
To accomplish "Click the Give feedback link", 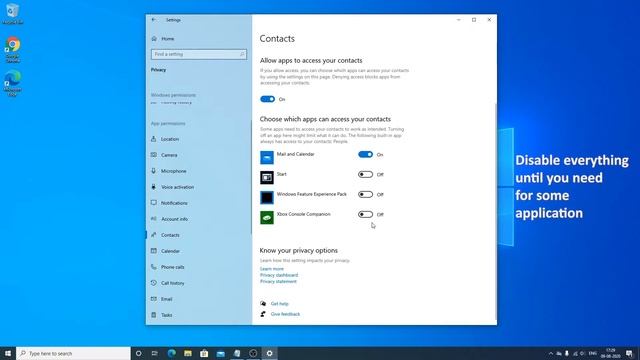I will pyautogui.click(x=285, y=314).
